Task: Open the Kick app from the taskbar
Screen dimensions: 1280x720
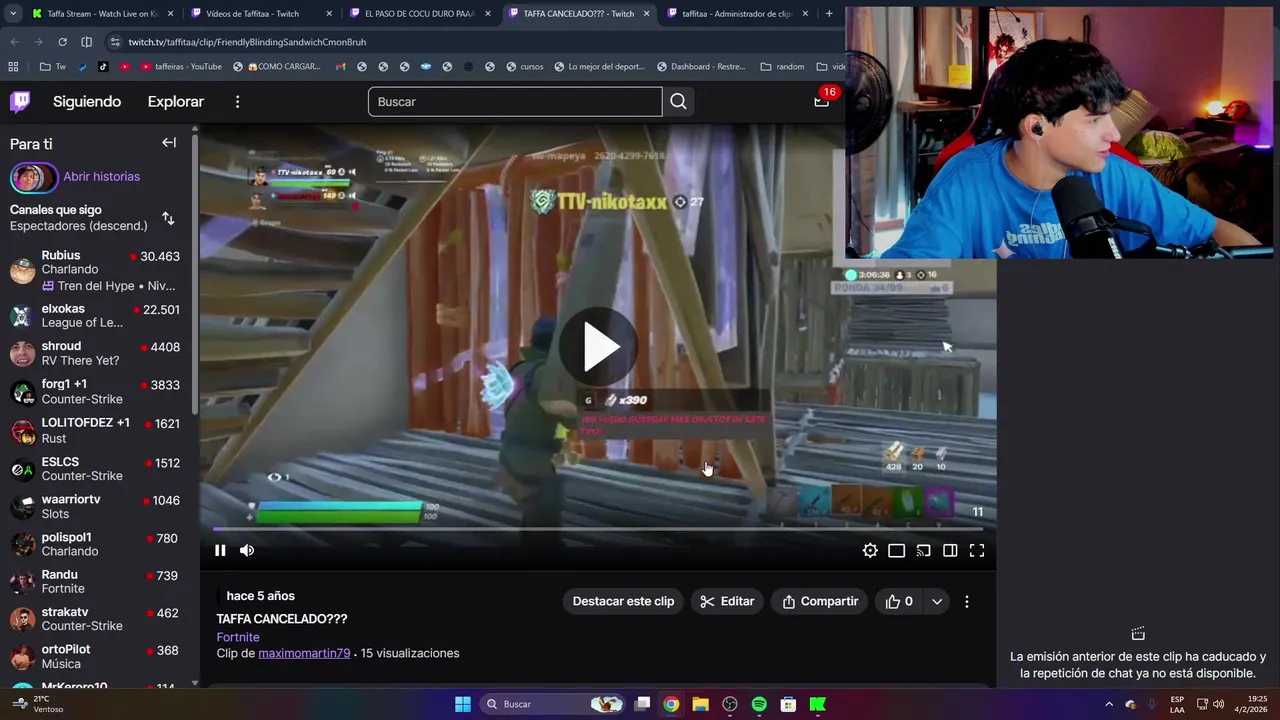Action: [817, 704]
